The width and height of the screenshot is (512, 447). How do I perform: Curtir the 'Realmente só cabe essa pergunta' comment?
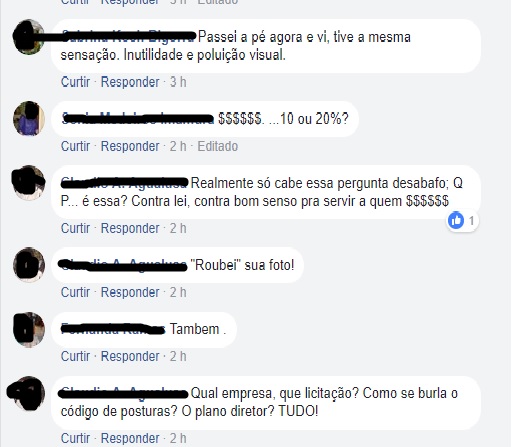(75, 228)
